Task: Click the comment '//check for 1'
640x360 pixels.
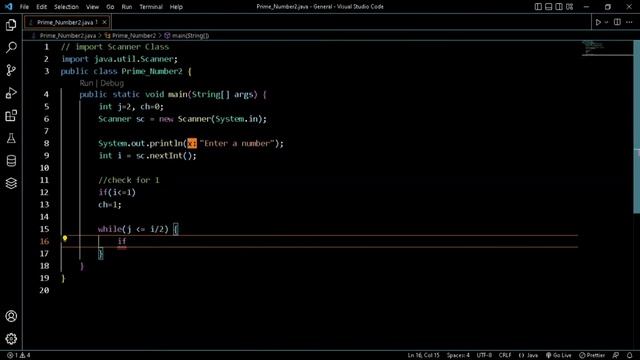Action: 129,180
